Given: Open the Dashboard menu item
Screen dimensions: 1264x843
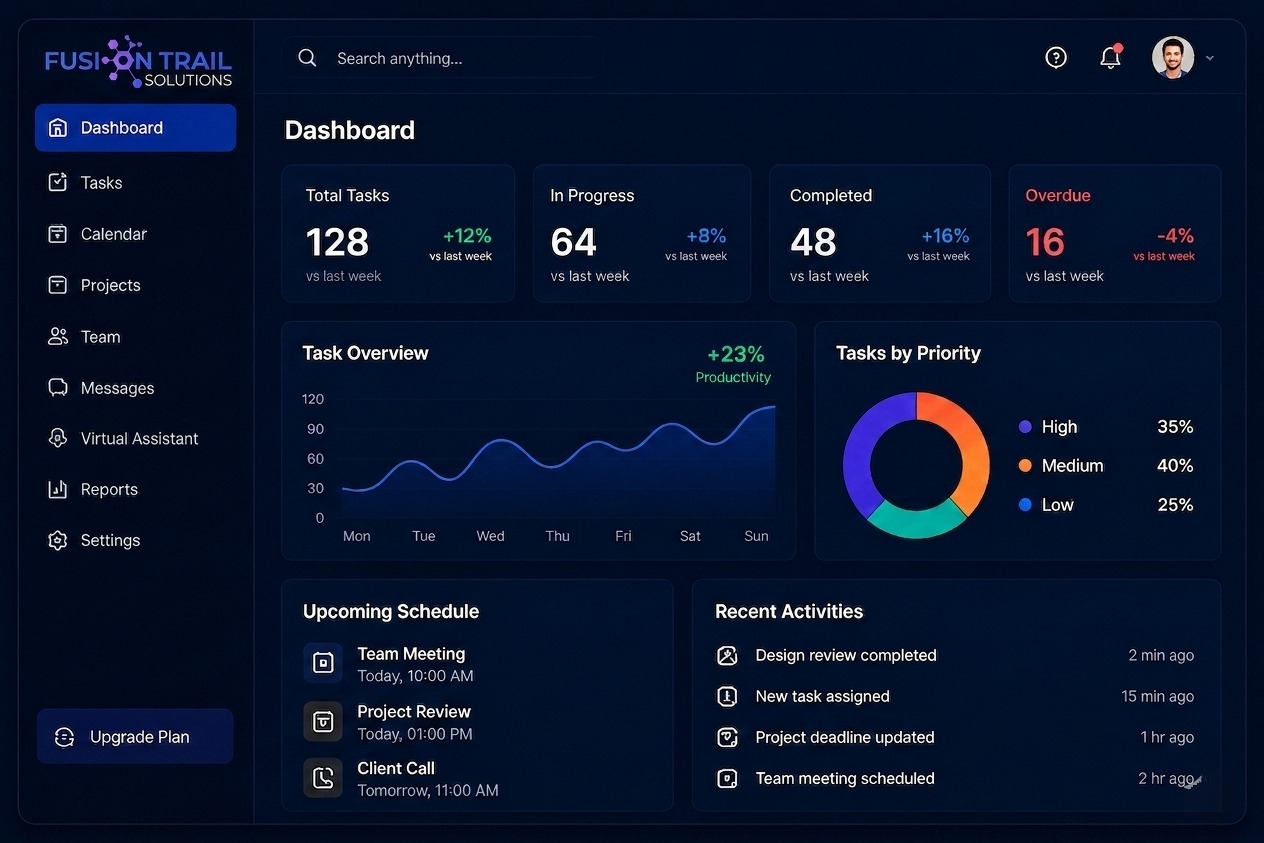Looking at the screenshot, I should (136, 128).
